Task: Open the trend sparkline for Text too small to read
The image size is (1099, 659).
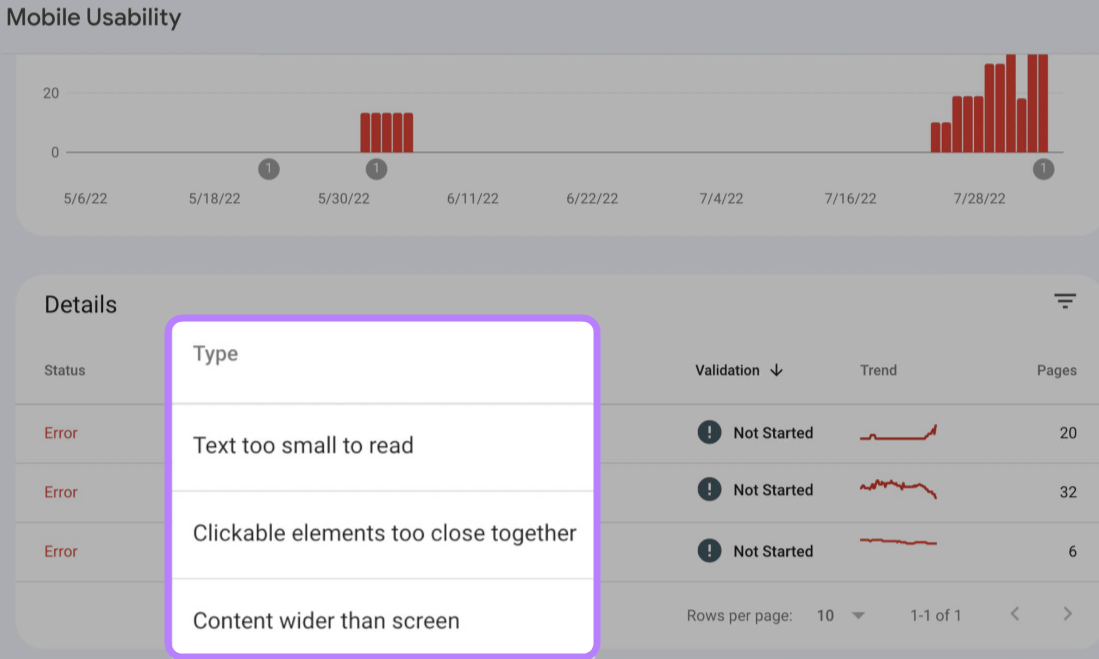Action: (897, 432)
